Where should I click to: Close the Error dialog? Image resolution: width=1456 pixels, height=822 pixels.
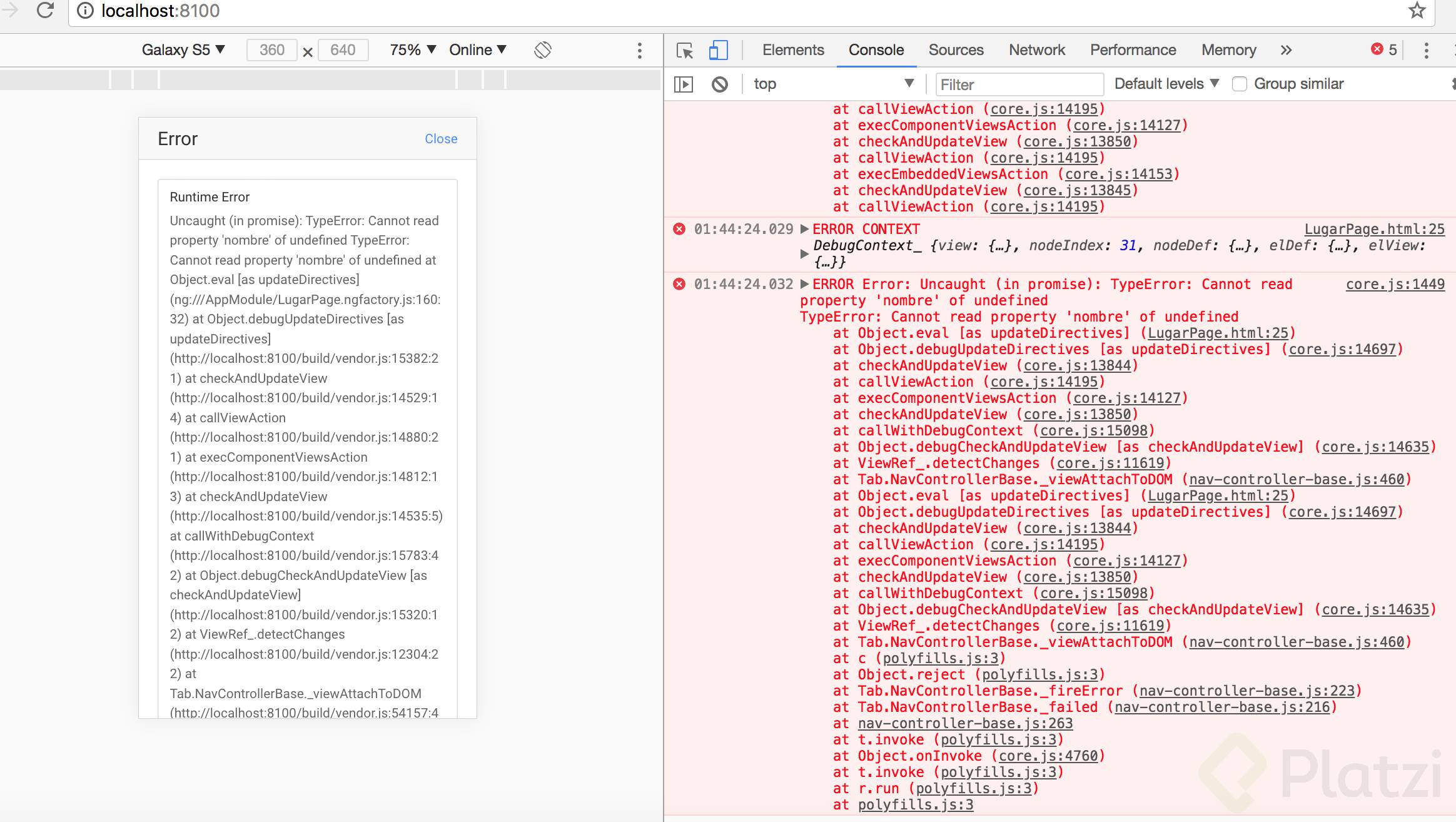pyautogui.click(x=441, y=139)
